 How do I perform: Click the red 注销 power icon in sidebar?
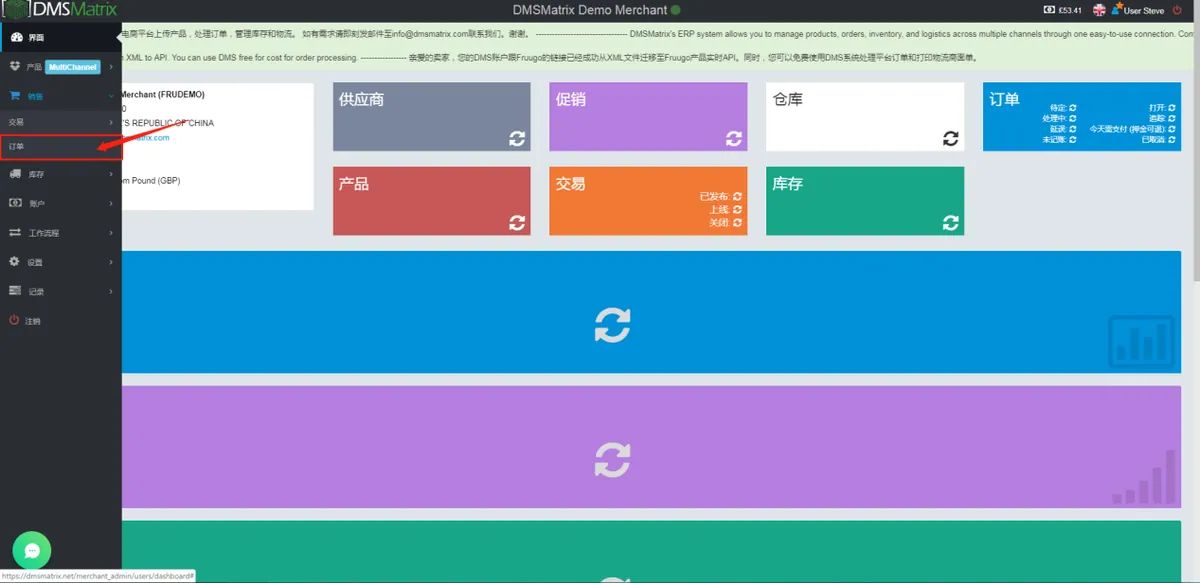[15, 321]
